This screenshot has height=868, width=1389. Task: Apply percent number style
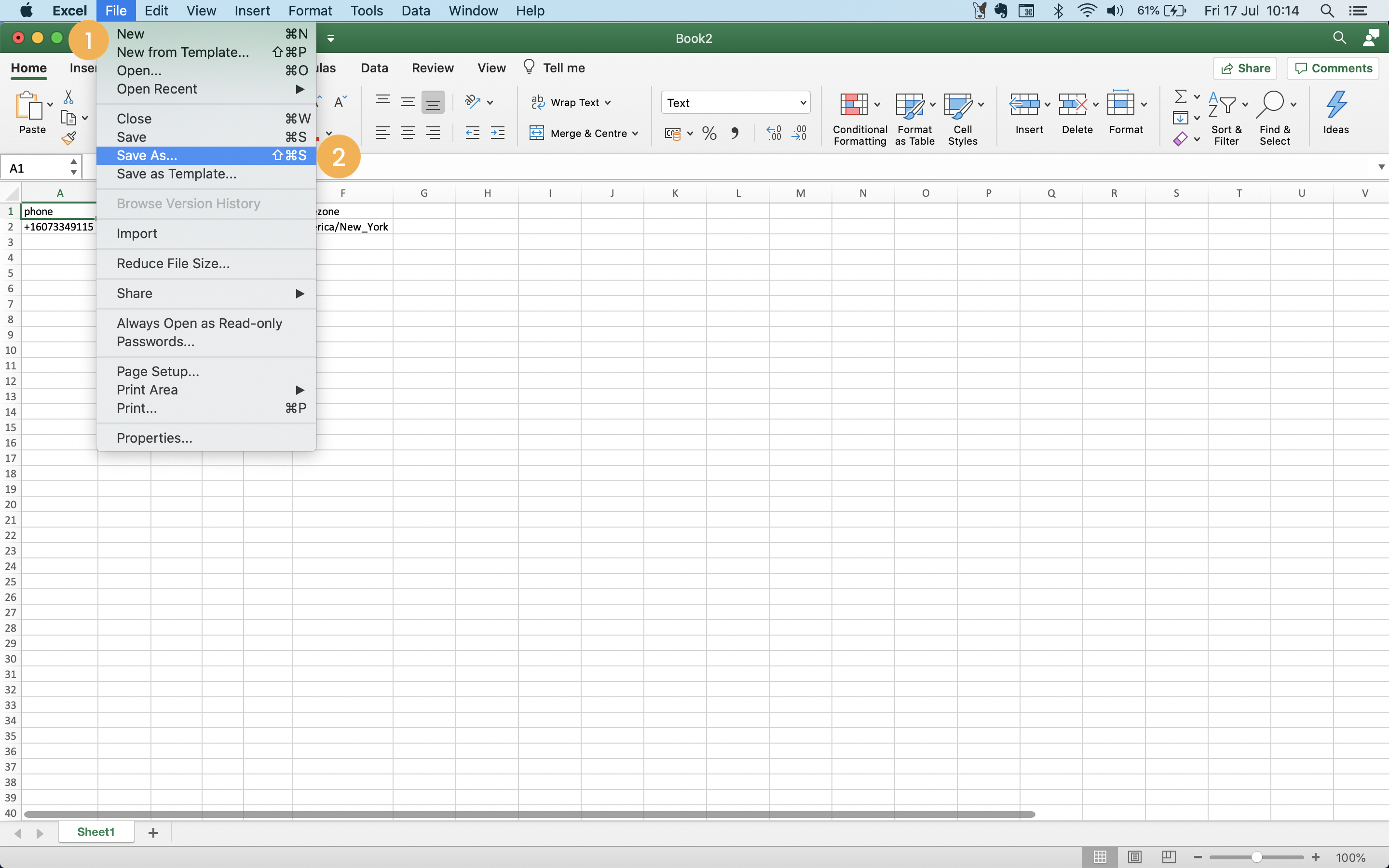(x=709, y=133)
